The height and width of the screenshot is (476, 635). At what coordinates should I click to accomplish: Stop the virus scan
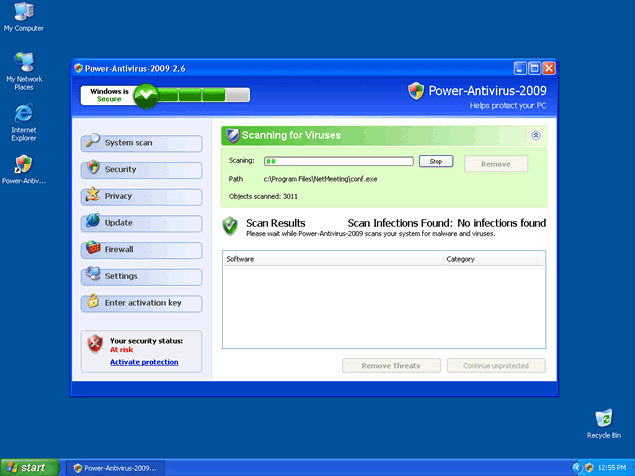(x=435, y=161)
